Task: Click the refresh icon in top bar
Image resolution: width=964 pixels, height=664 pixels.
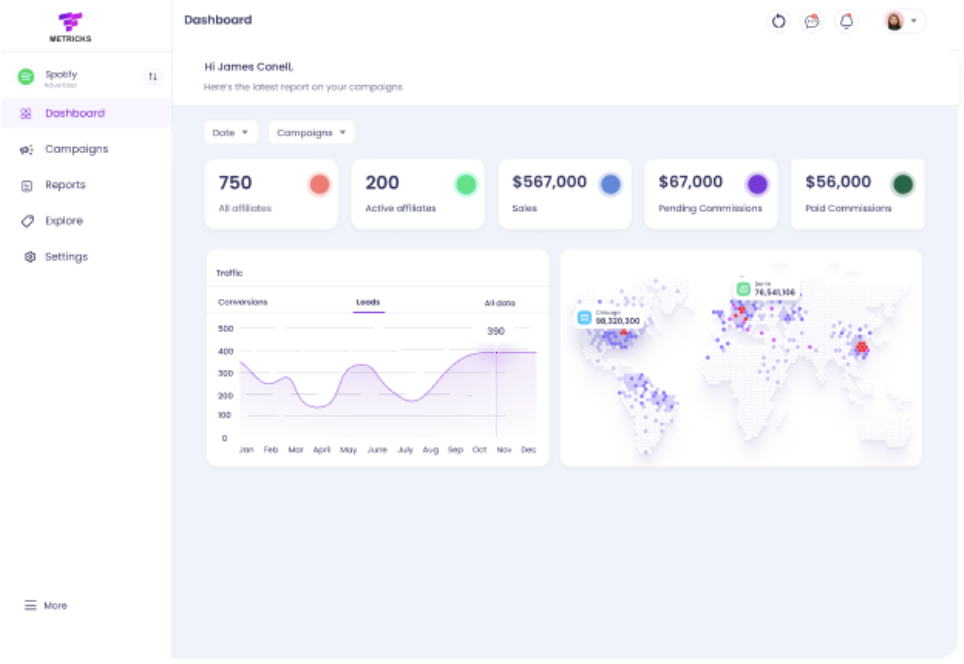Action: [778, 21]
